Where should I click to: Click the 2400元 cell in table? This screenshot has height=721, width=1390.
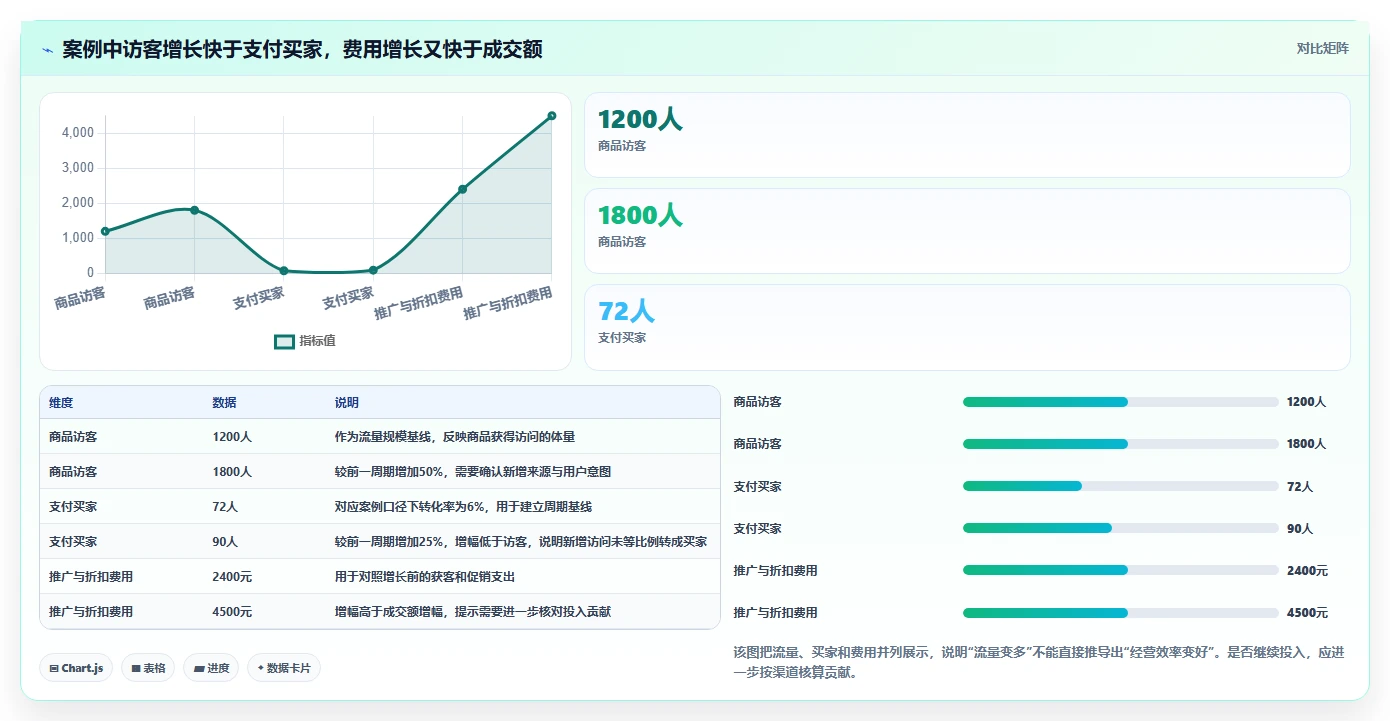click(x=232, y=577)
